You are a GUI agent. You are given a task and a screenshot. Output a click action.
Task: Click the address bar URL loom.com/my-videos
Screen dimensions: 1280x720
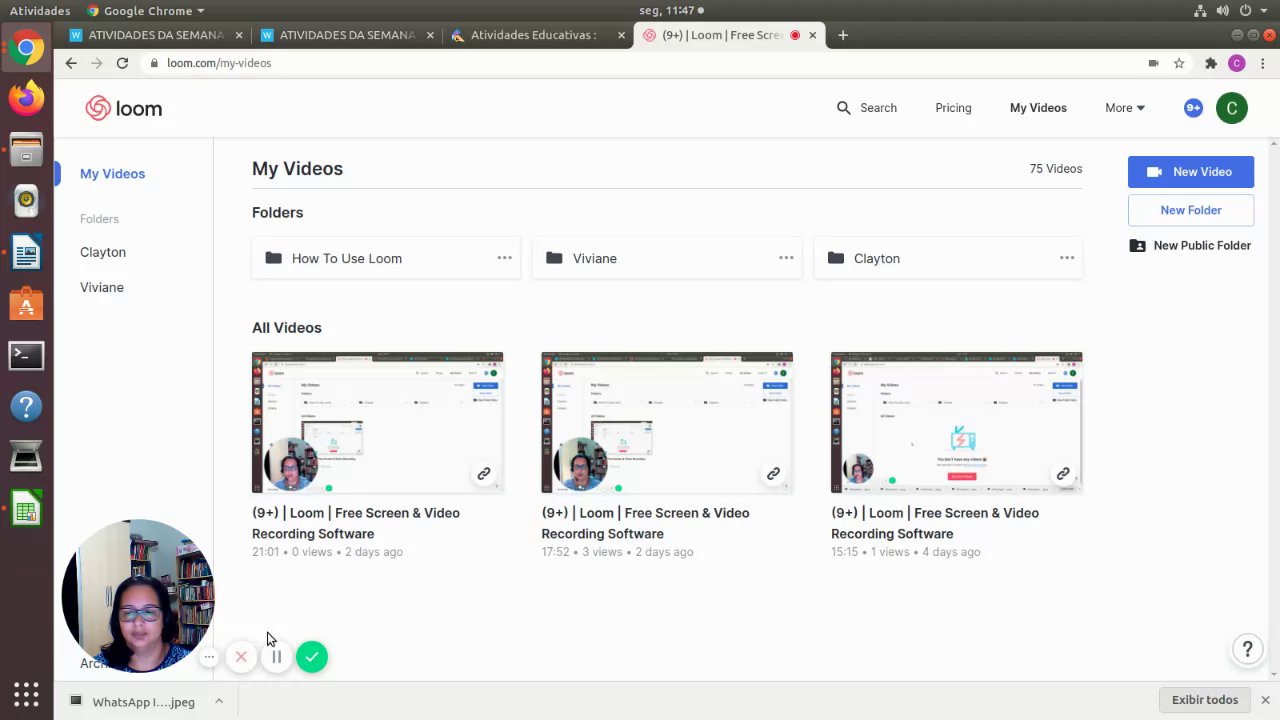coord(219,63)
